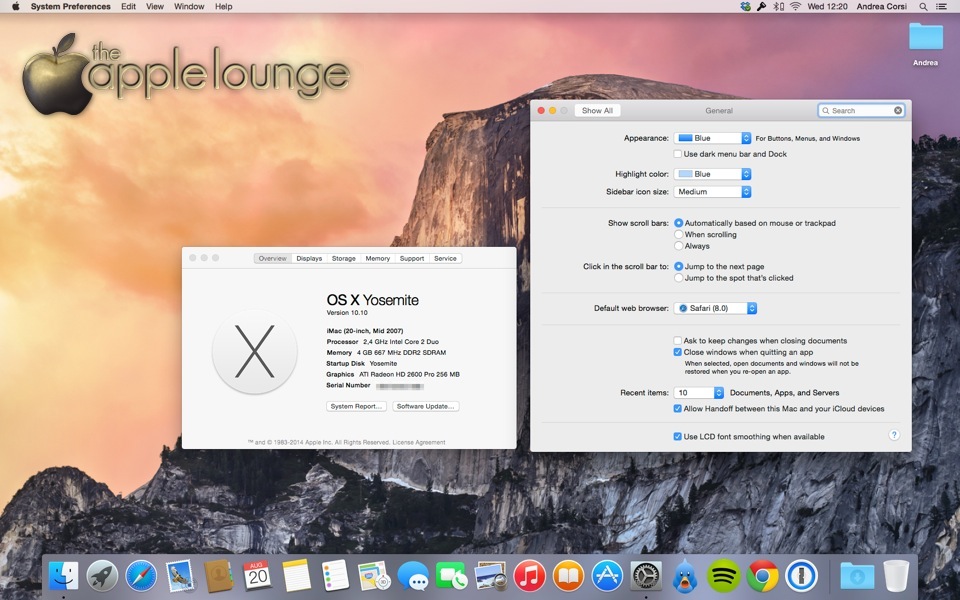Screen dimensions: 960x600
Task: Open Sidebar icon size dropdown
Action: pos(713,192)
